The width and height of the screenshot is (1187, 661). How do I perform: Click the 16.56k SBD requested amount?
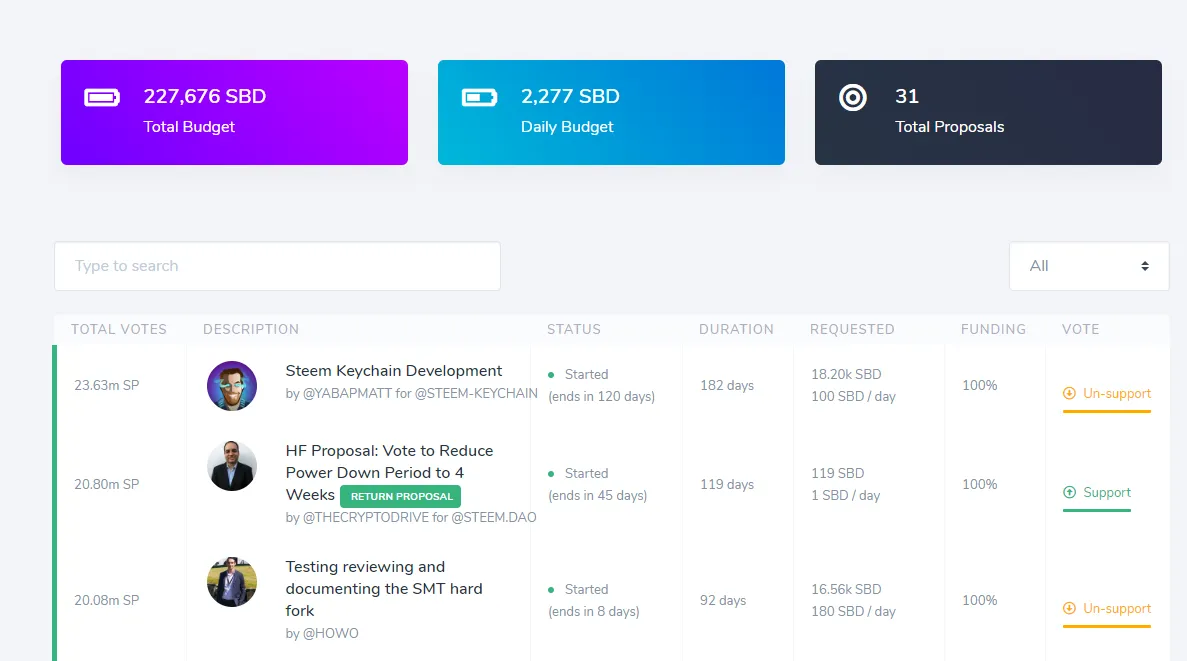tap(846, 590)
